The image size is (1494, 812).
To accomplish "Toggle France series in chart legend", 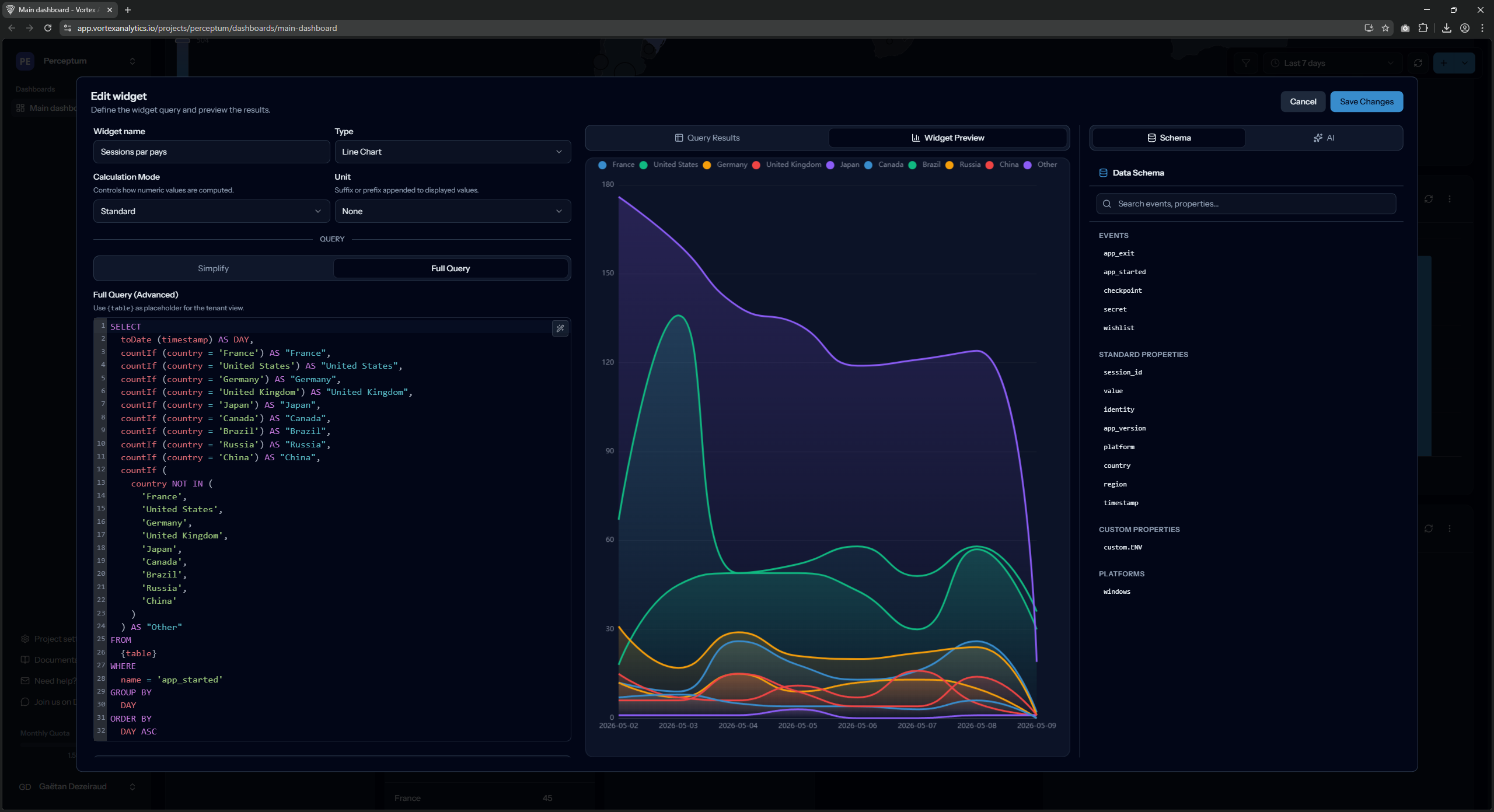I will (617, 164).
